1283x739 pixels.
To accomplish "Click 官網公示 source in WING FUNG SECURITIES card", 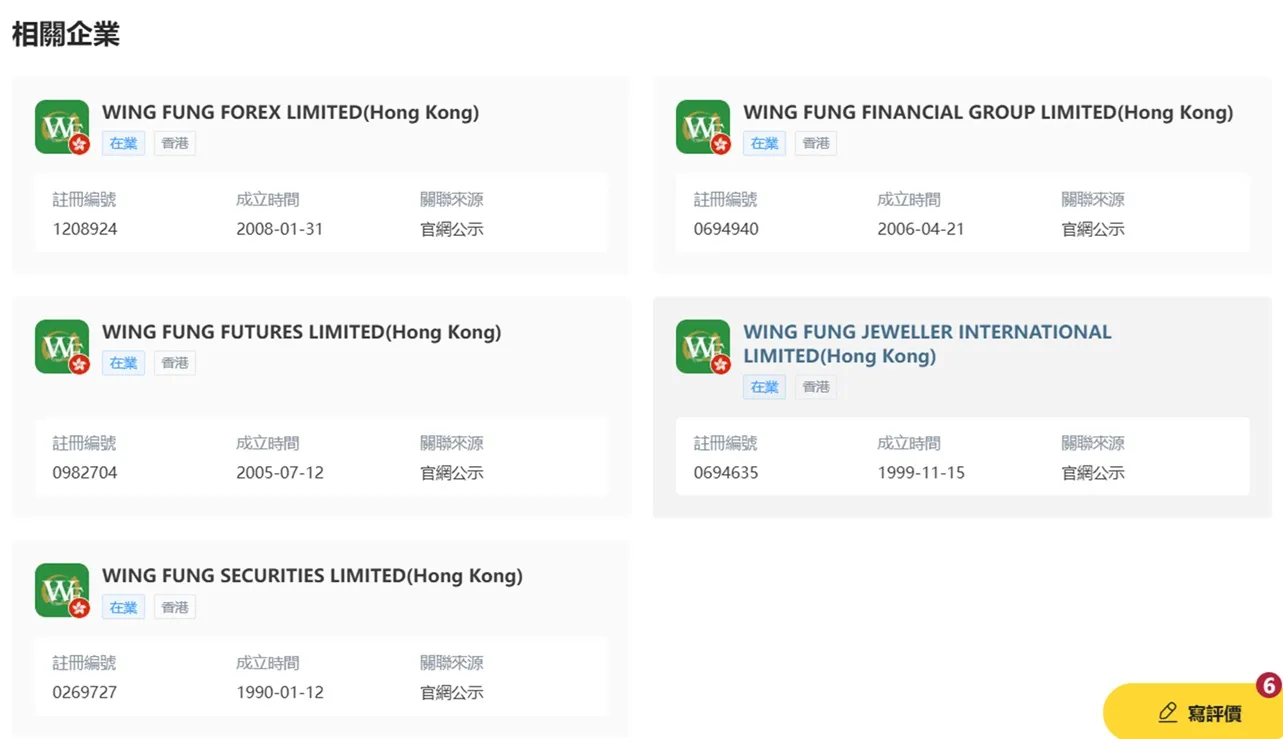I will click(x=452, y=692).
